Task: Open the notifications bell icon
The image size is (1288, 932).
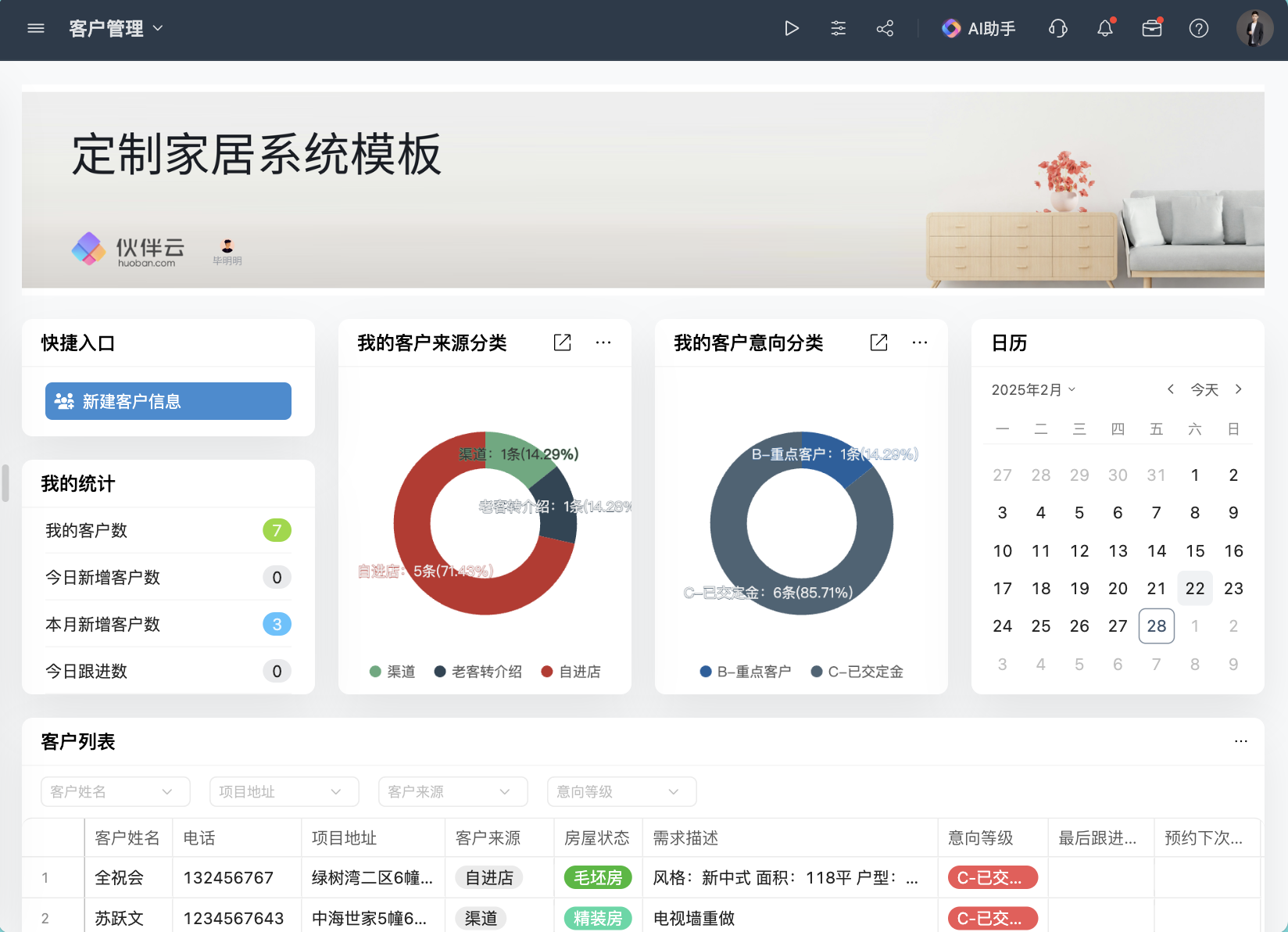Action: (1104, 28)
